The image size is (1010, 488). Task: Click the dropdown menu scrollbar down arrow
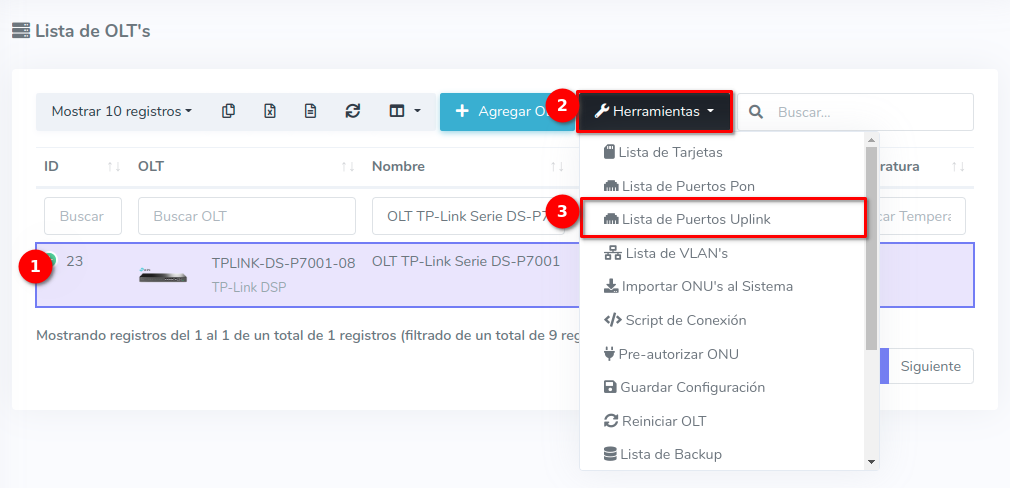(x=871, y=461)
